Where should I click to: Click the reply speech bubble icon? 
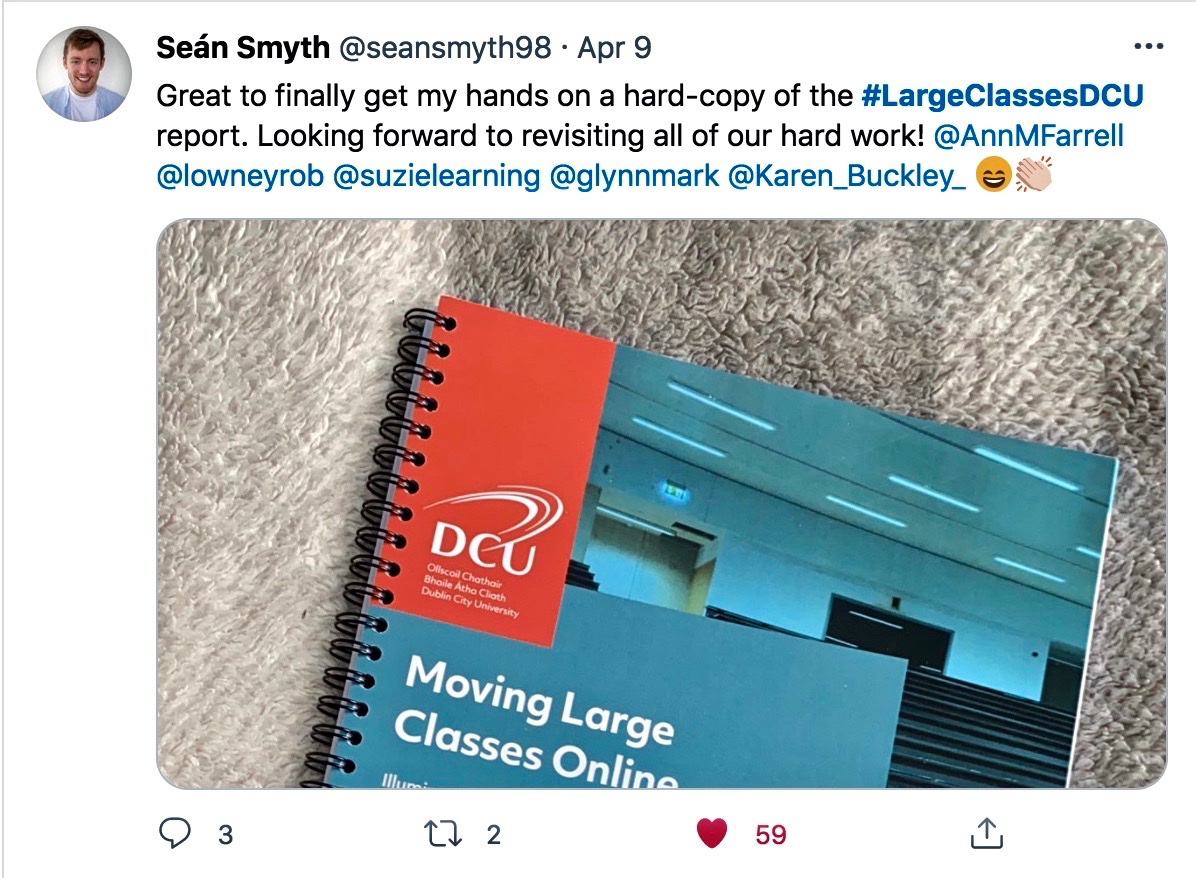(x=175, y=833)
